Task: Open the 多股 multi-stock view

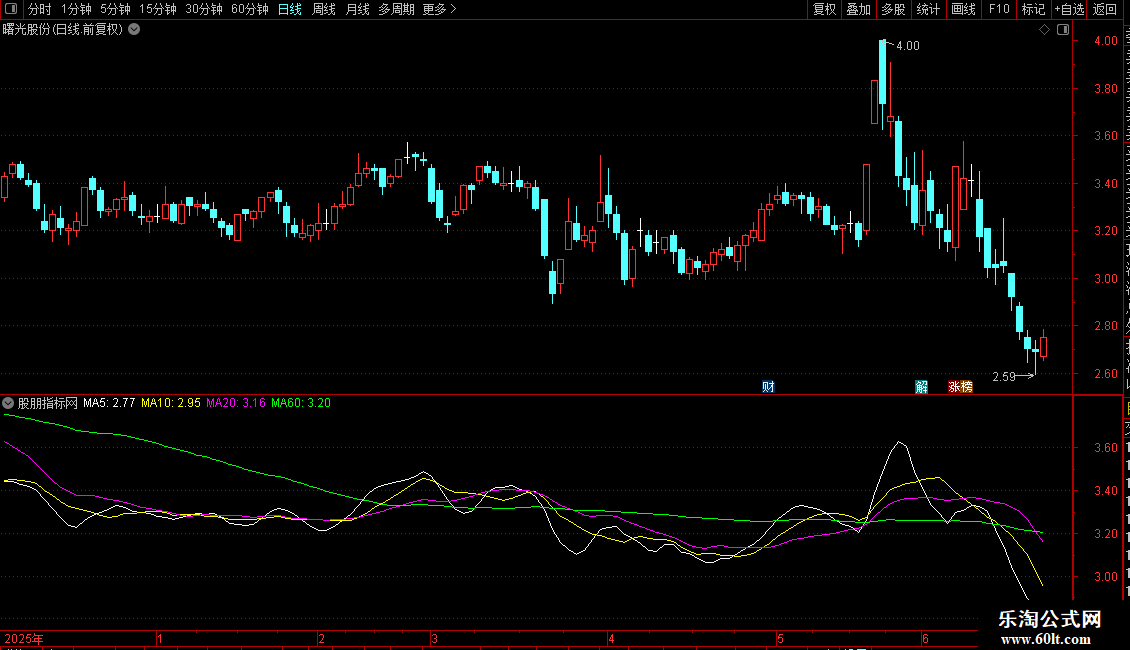Action: coord(893,9)
